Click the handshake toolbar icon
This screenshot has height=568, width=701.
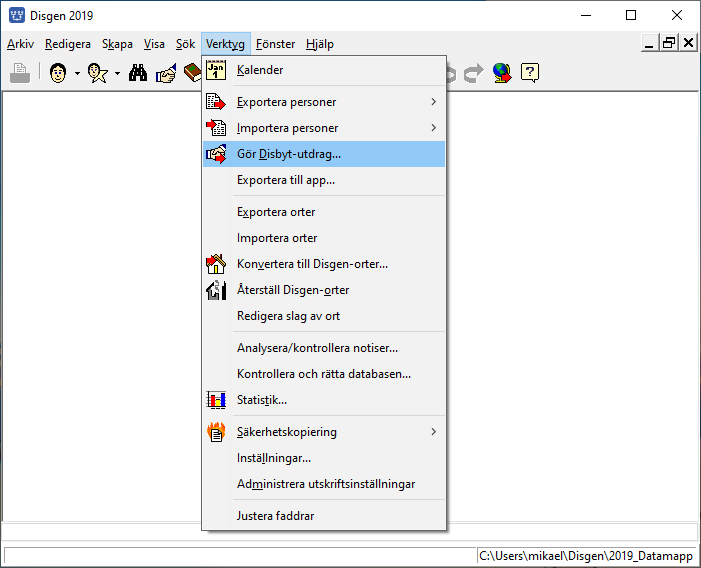166,73
